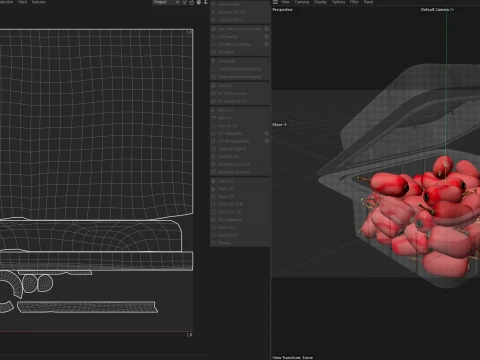The image size is (480, 360).
Task: Choose Restore UV command
Action: click(x=240, y=235)
